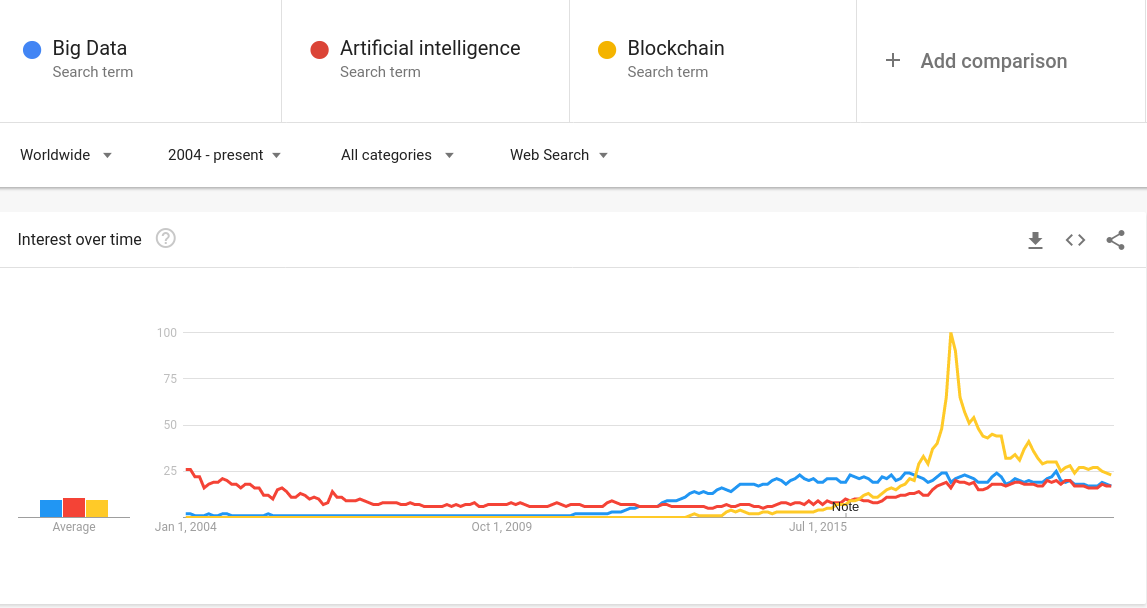Click the Note marker on the chart
Viewport: 1147px width, 608px height.
(x=845, y=507)
